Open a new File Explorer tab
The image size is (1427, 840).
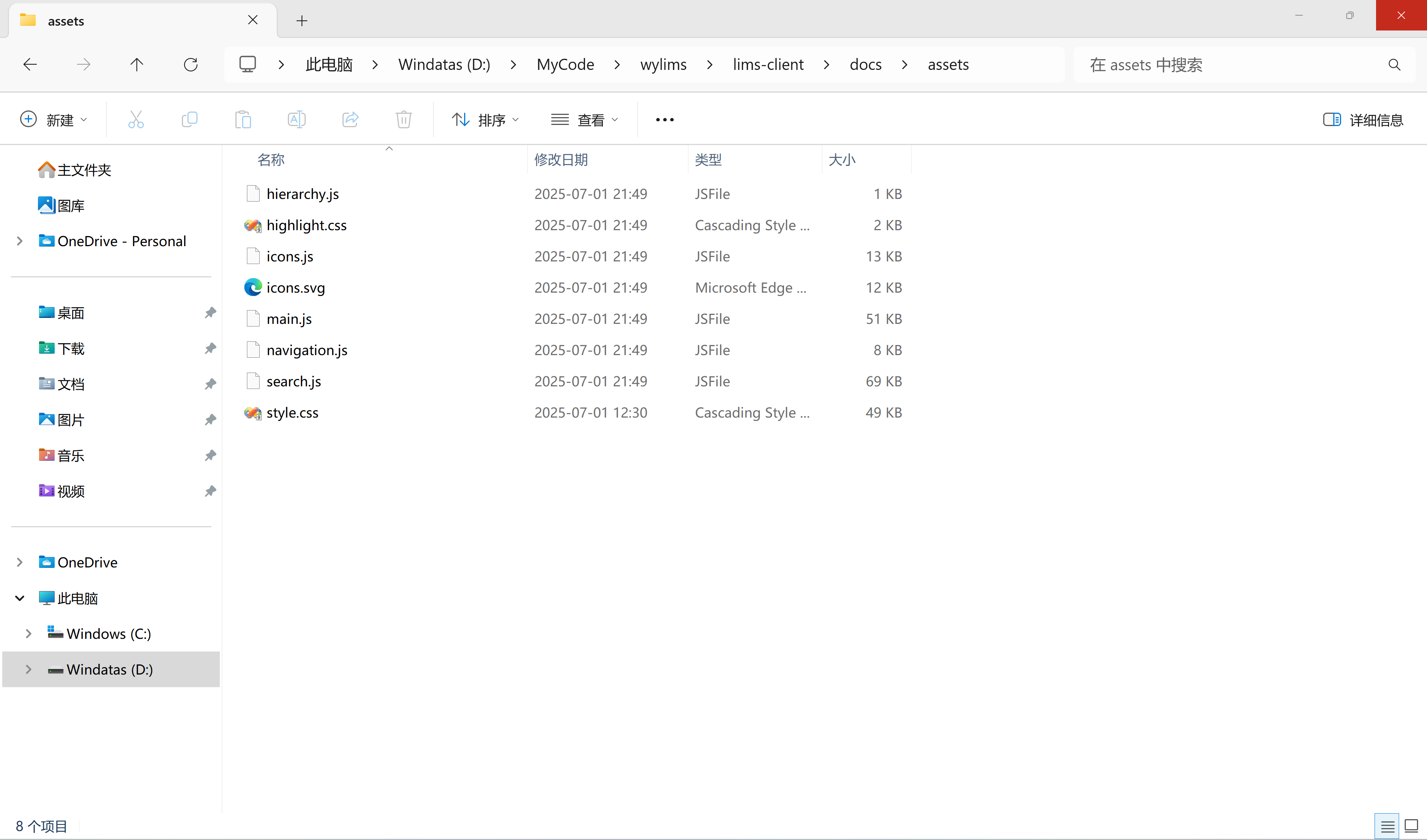pyautogui.click(x=302, y=20)
